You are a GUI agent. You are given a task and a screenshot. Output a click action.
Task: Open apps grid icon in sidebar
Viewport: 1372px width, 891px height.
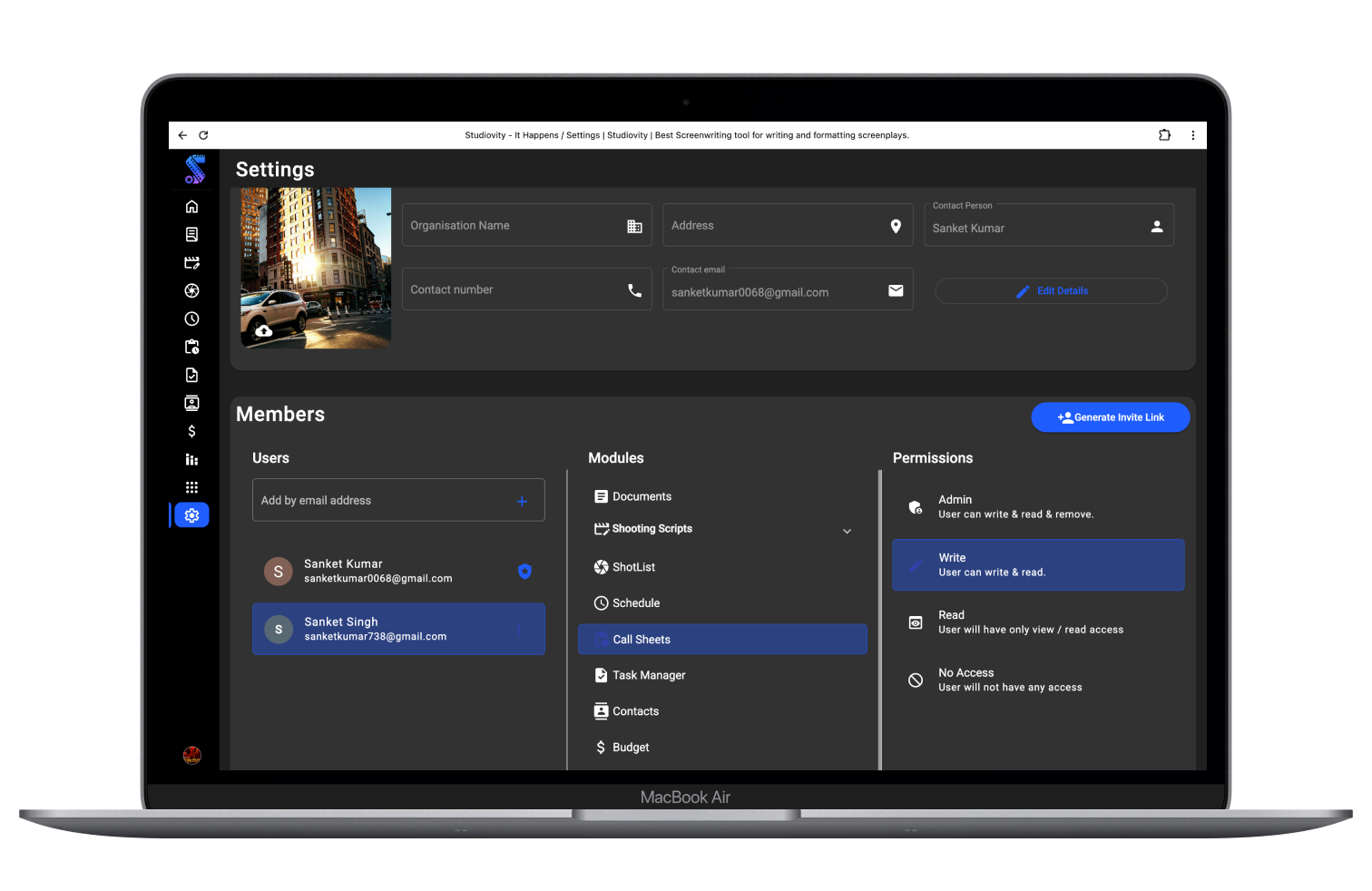(191, 488)
